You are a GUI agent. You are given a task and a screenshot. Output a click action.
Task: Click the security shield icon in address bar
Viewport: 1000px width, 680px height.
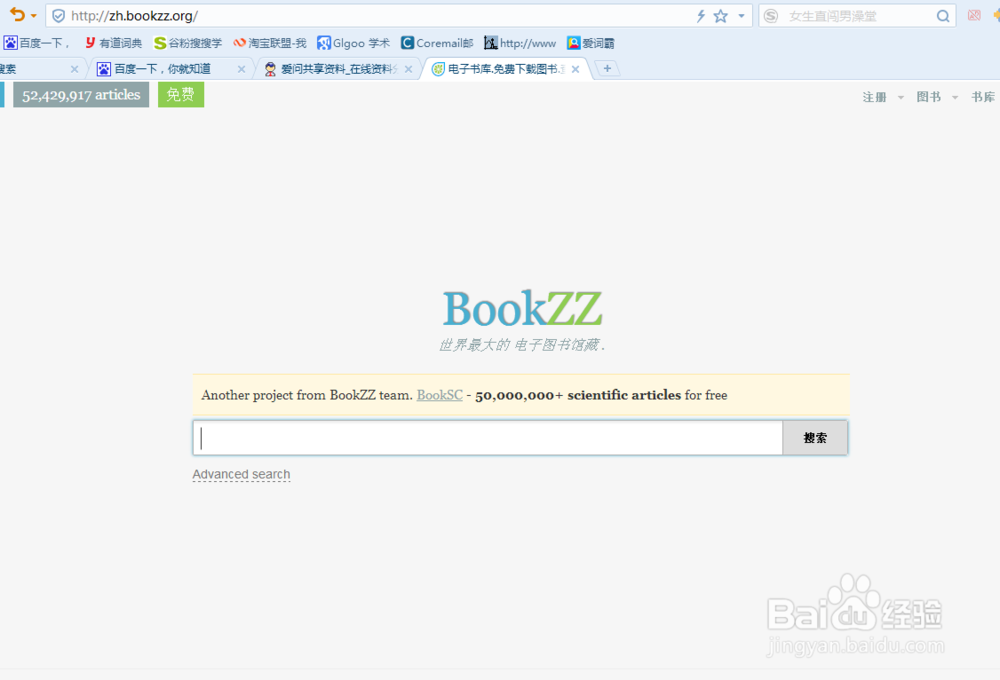(58, 16)
